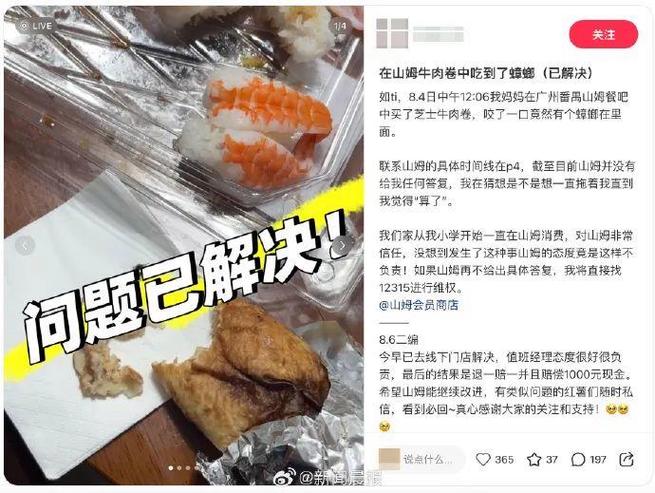The image size is (655, 493).
Task: Click the commenter avatar beside input box
Action: click(389, 459)
